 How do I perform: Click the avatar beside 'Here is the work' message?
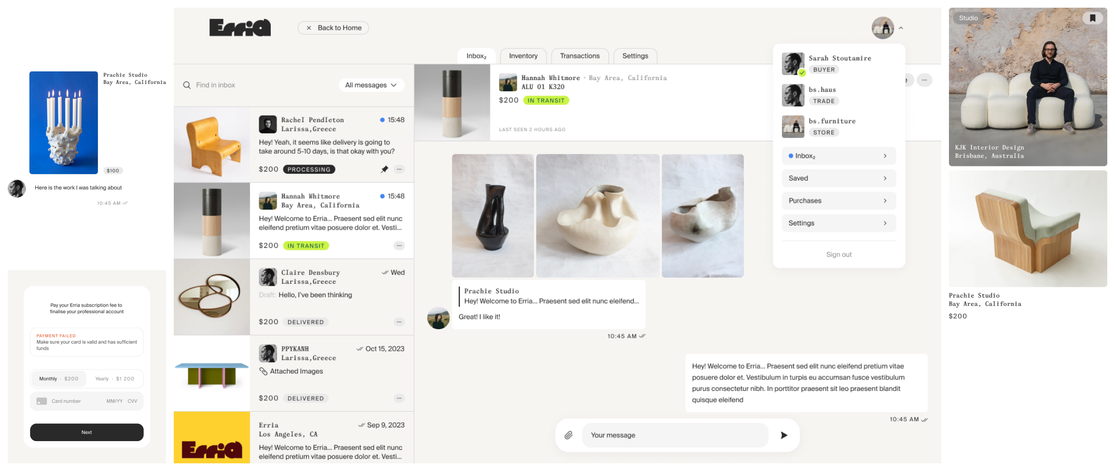coord(17,188)
